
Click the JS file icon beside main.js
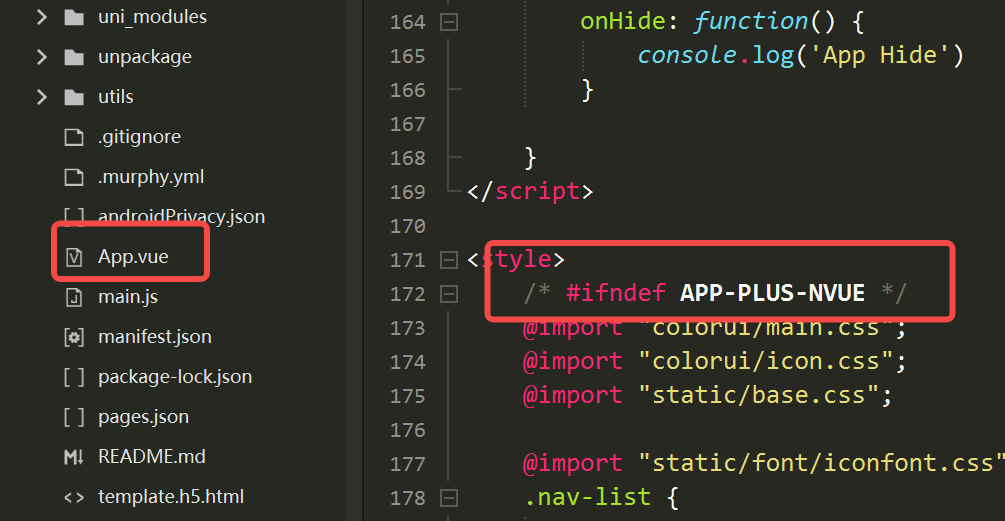73,297
